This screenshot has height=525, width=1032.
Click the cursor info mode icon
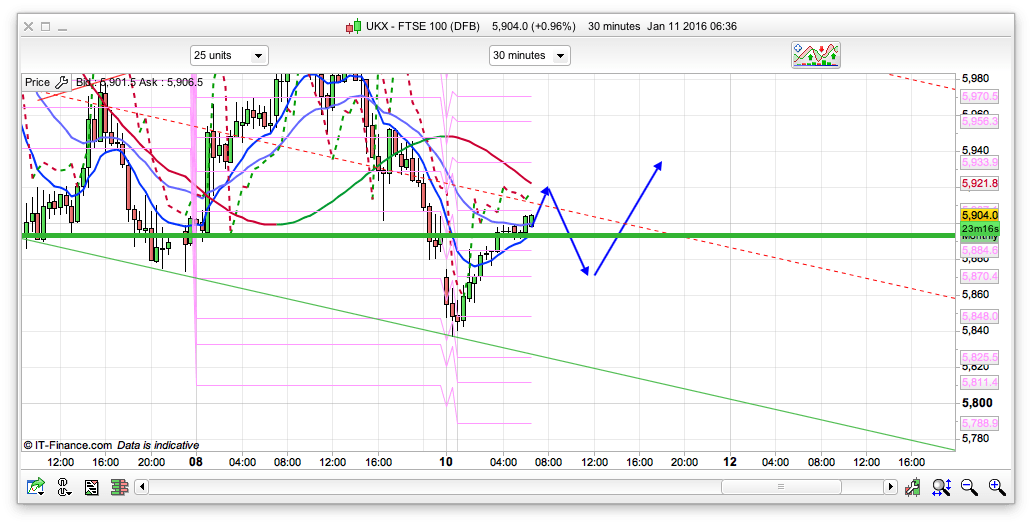tap(64, 487)
